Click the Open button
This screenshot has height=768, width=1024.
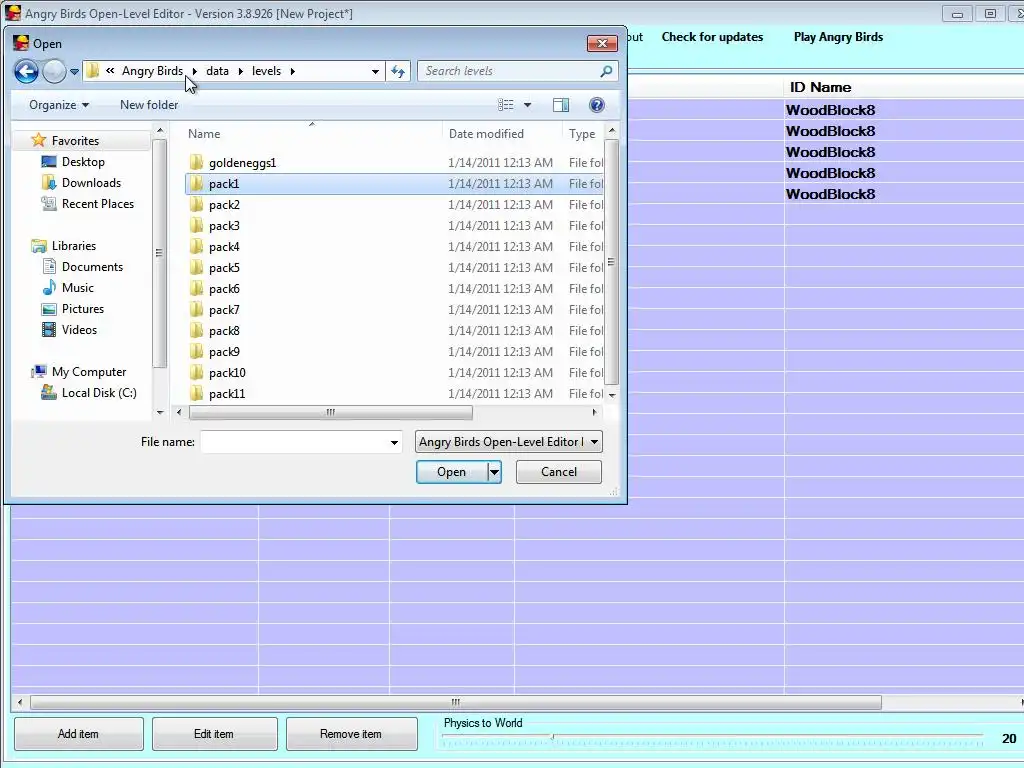point(452,472)
